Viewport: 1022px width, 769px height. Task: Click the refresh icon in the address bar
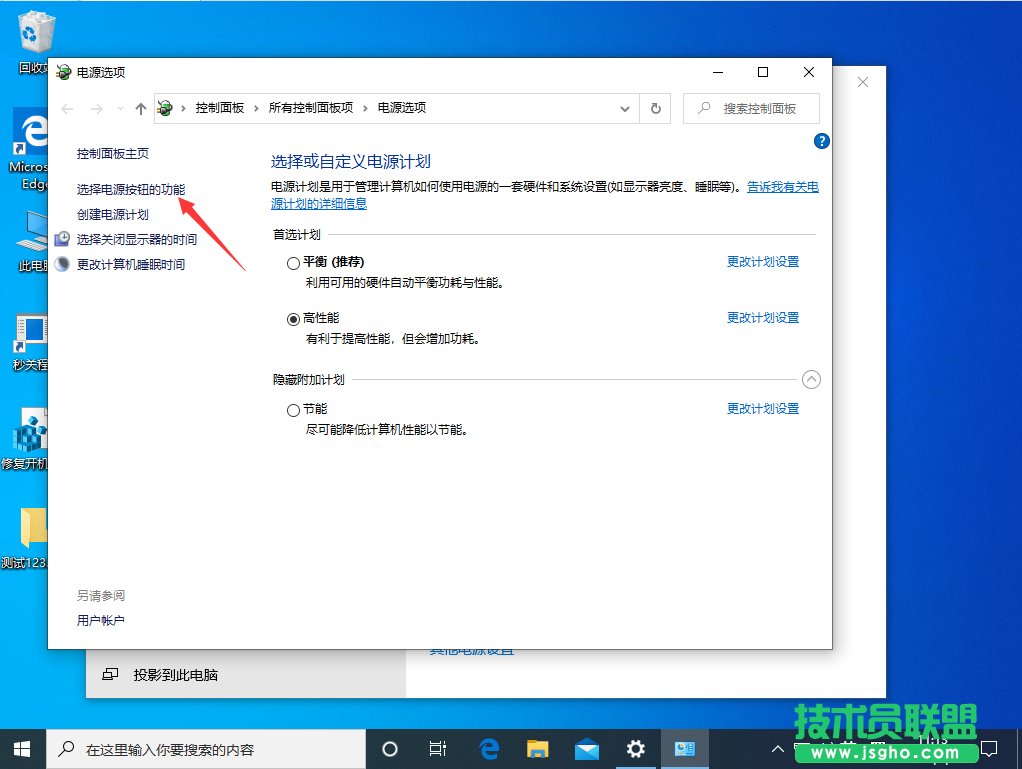coord(655,108)
